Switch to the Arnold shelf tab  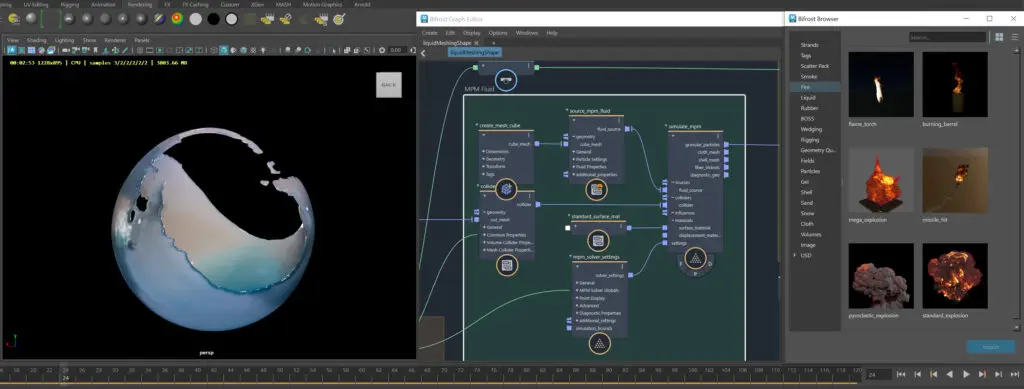[362, 4]
